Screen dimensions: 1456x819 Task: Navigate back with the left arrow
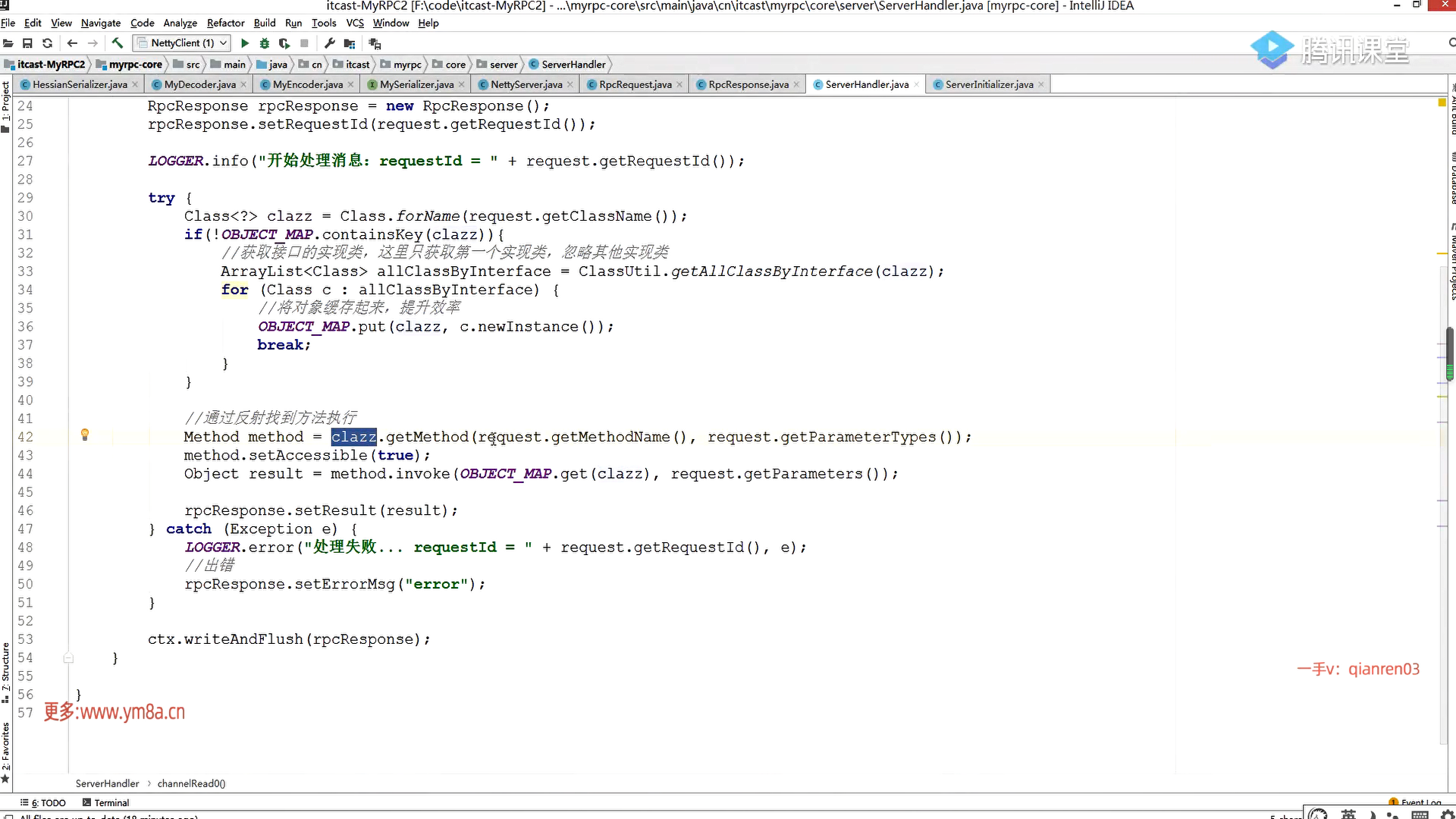(x=72, y=43)
